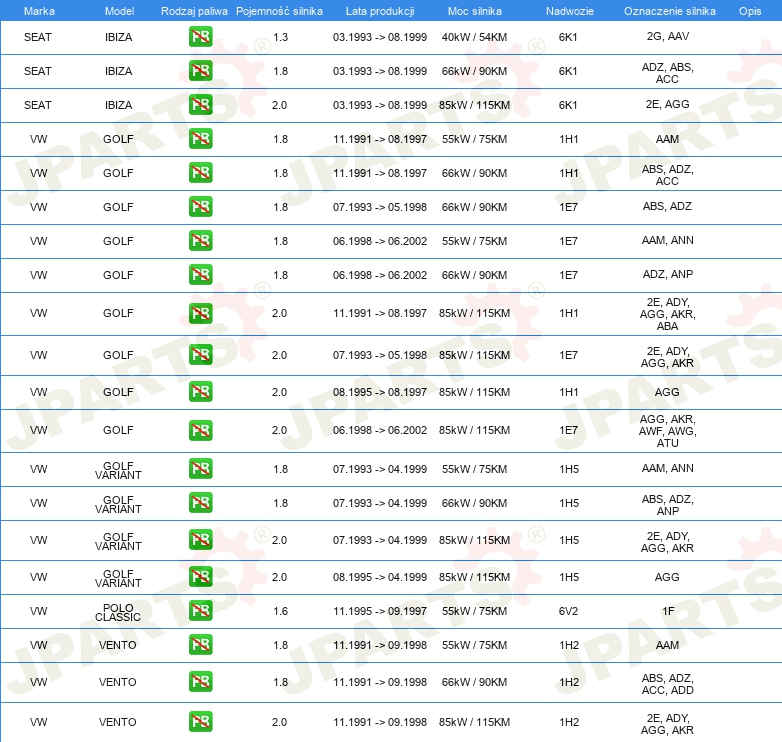Click fuel icon in GOLF row ending ATU
This screenshot has width=782, height=742.
click(200, 430)
